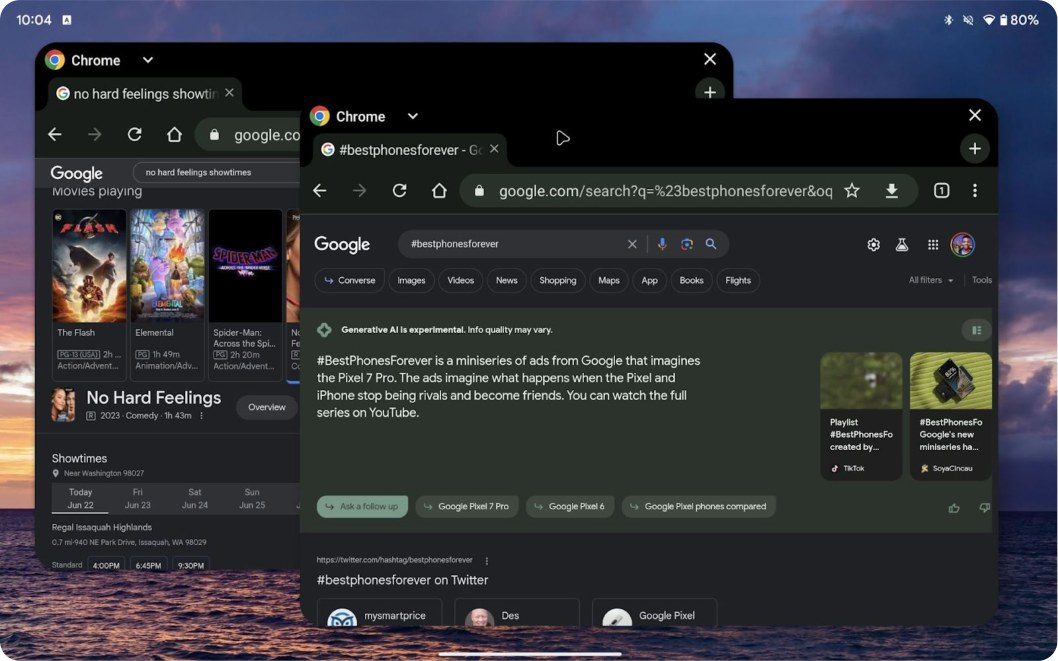Clear the #bestphonesforever search text
The width and height of the screenshot is (1058, 661).
(632, 244)
